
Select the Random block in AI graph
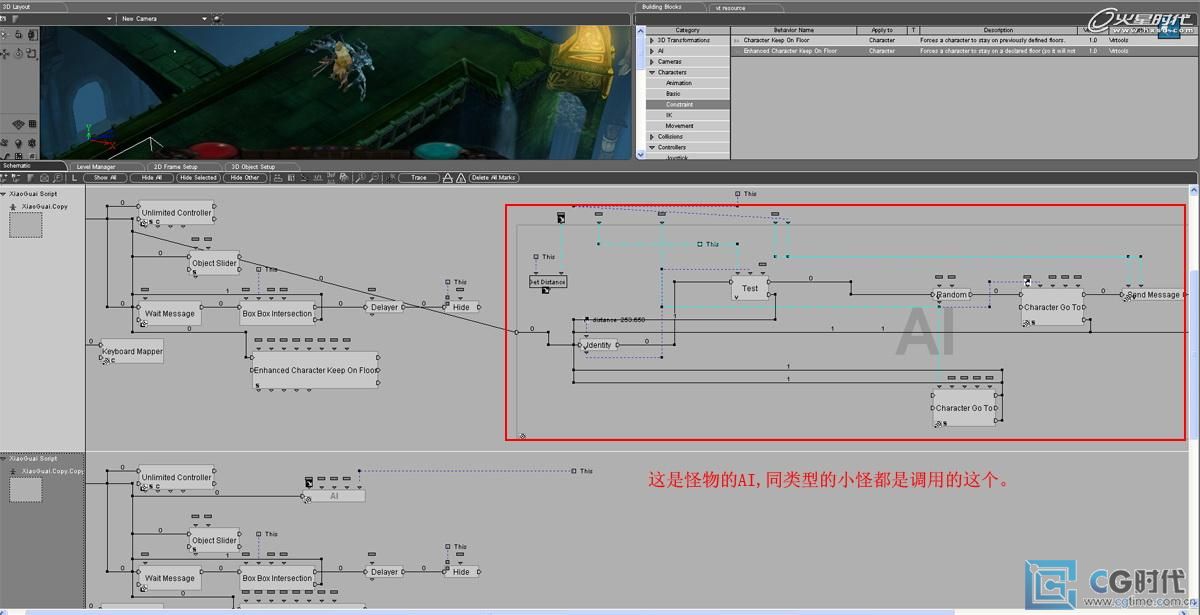pos(952,295)
